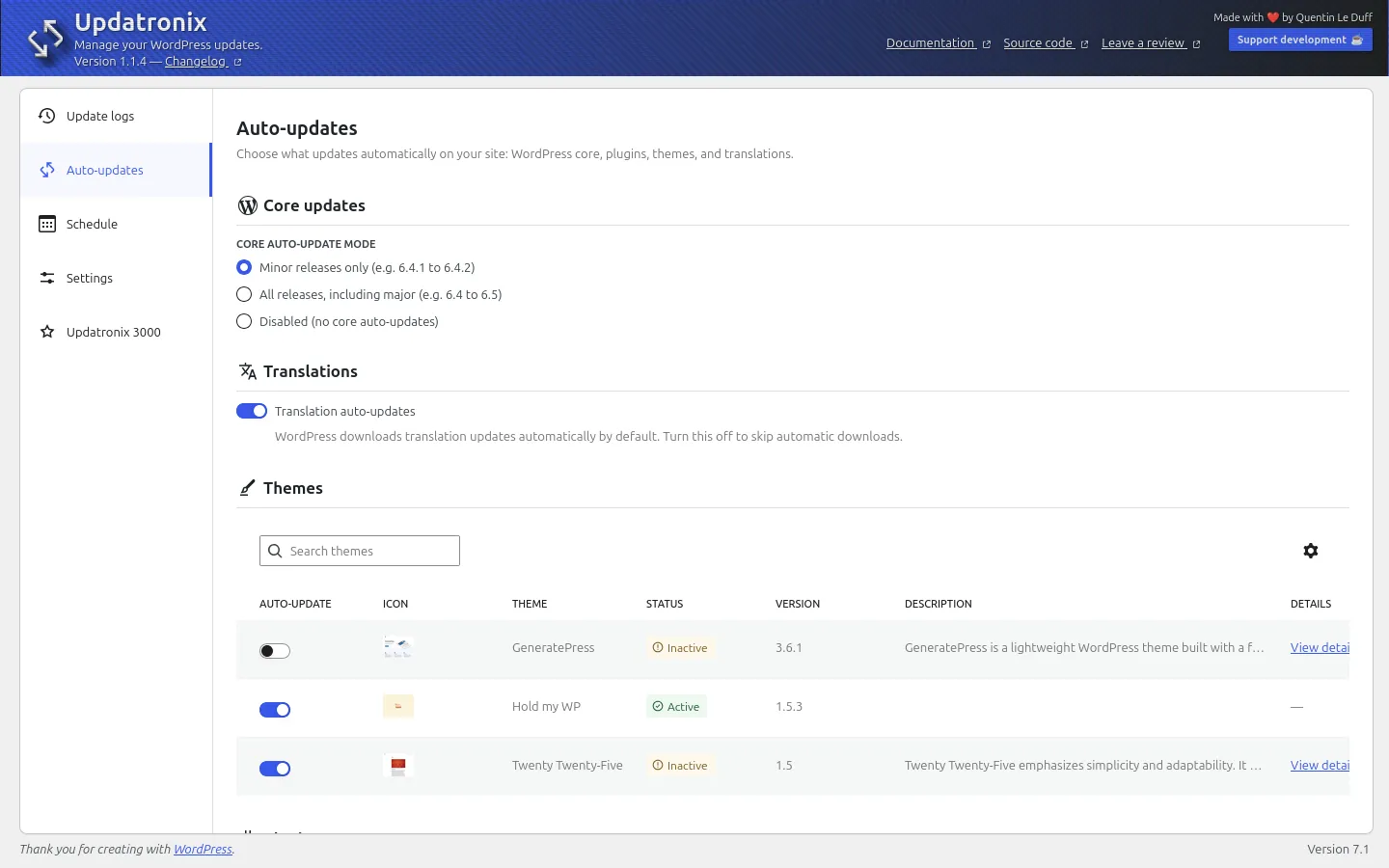The height and width of the screenshot is (868, 1389).
Task: Open the Changelog link
Action: [196, 62]
